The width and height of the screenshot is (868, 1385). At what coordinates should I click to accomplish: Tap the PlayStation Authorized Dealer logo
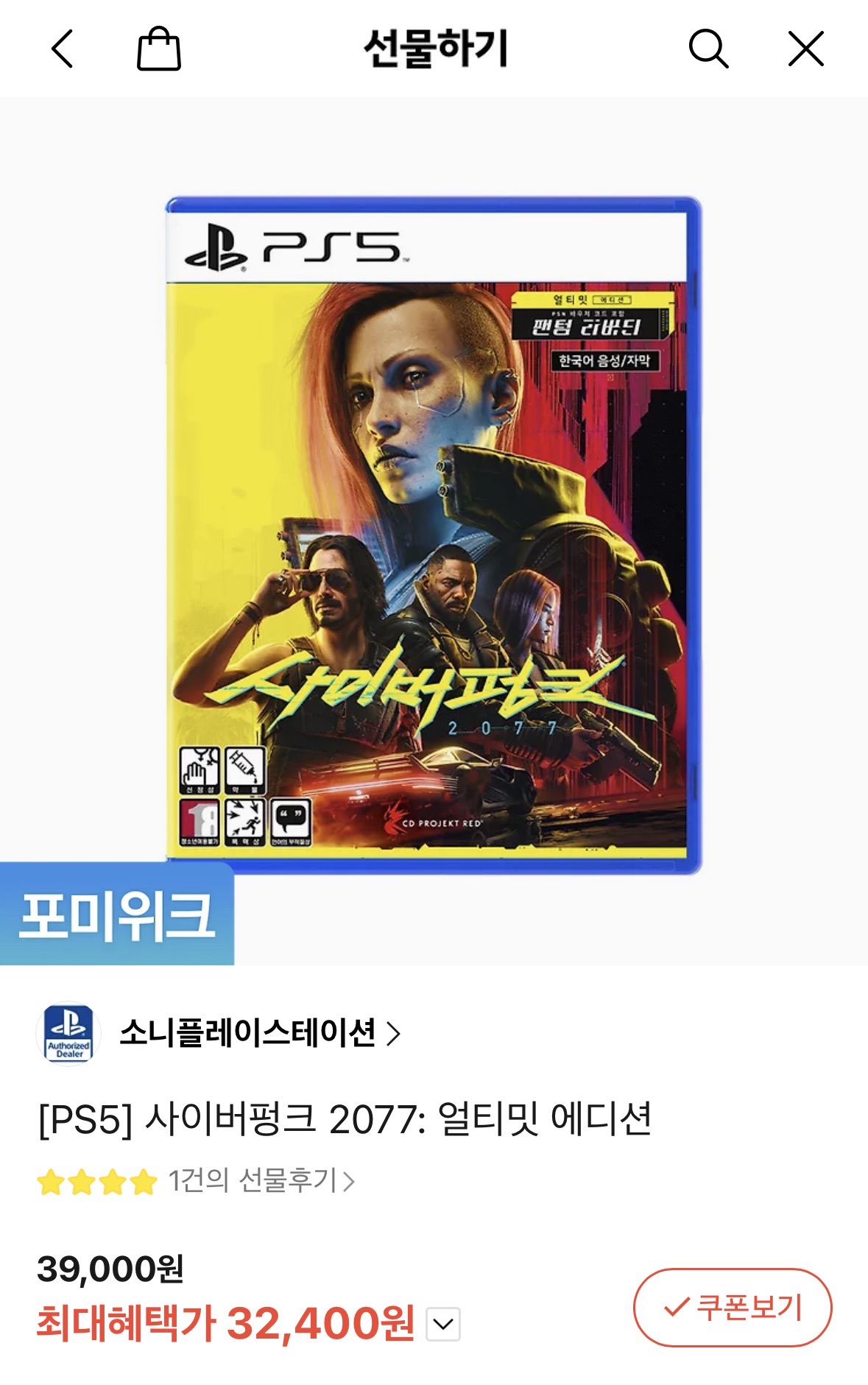(68, 1033)
